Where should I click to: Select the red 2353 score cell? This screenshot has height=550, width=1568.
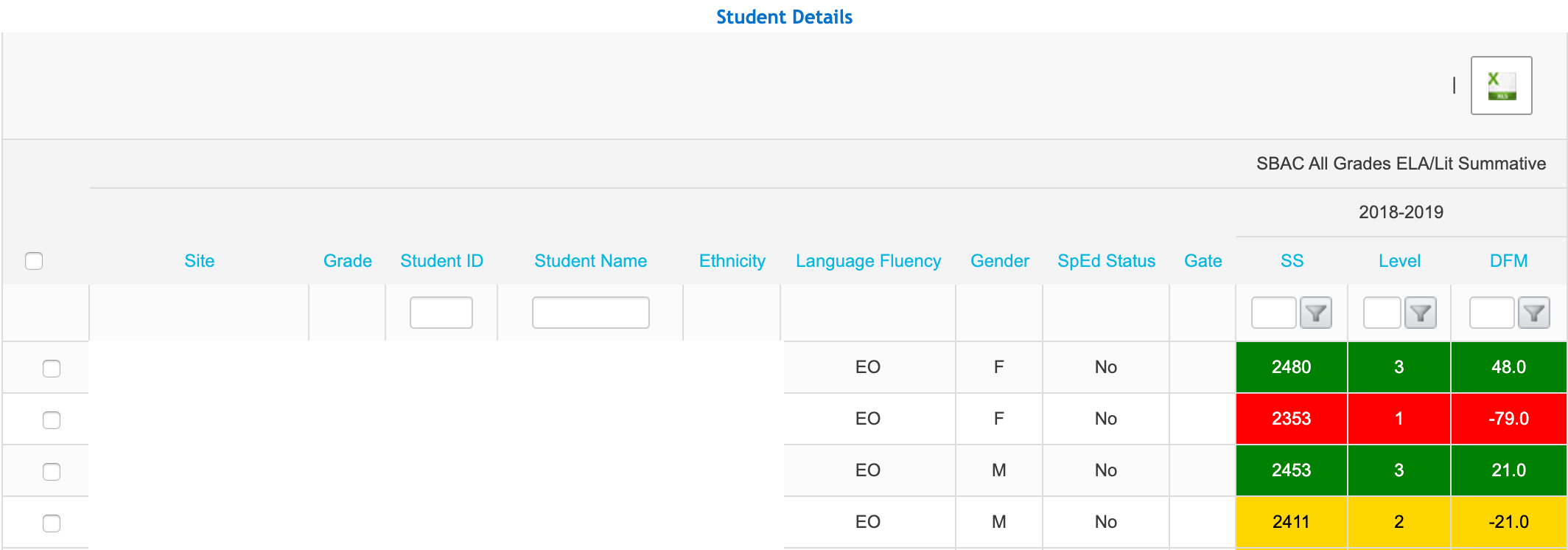tap(1291, 419)
